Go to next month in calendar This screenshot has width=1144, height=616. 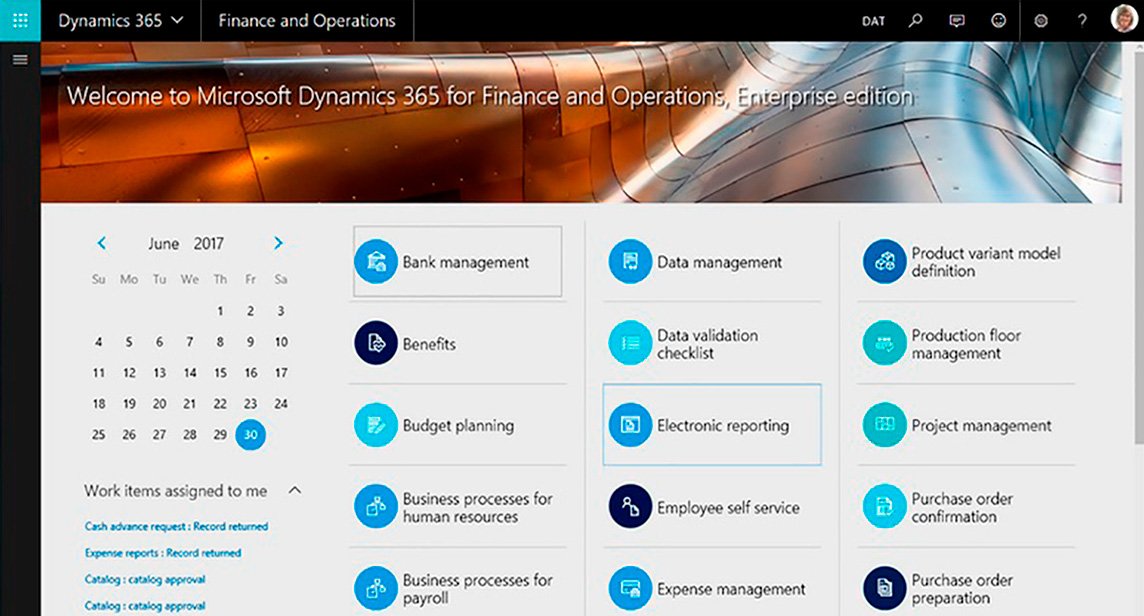278,243
